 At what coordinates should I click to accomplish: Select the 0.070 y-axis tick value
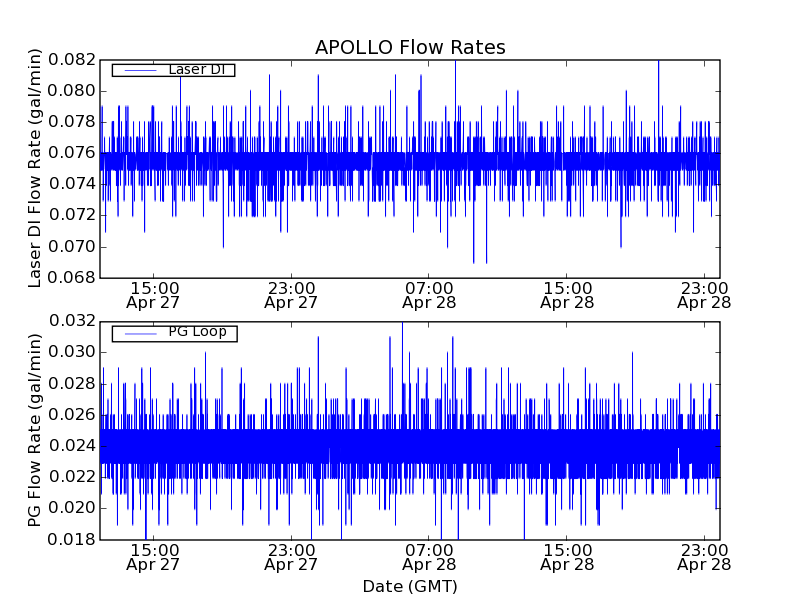[72, 246]
